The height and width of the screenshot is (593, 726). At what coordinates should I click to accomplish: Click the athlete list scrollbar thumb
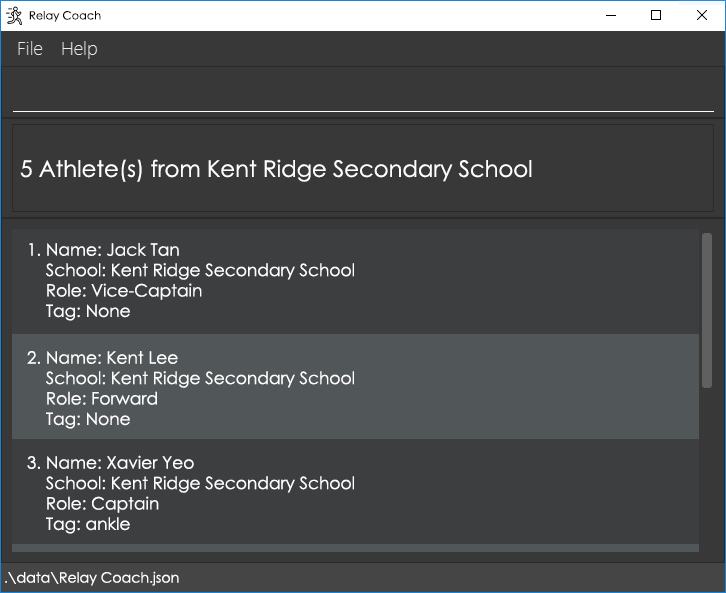pyautogui.click(x=707, y=310)
